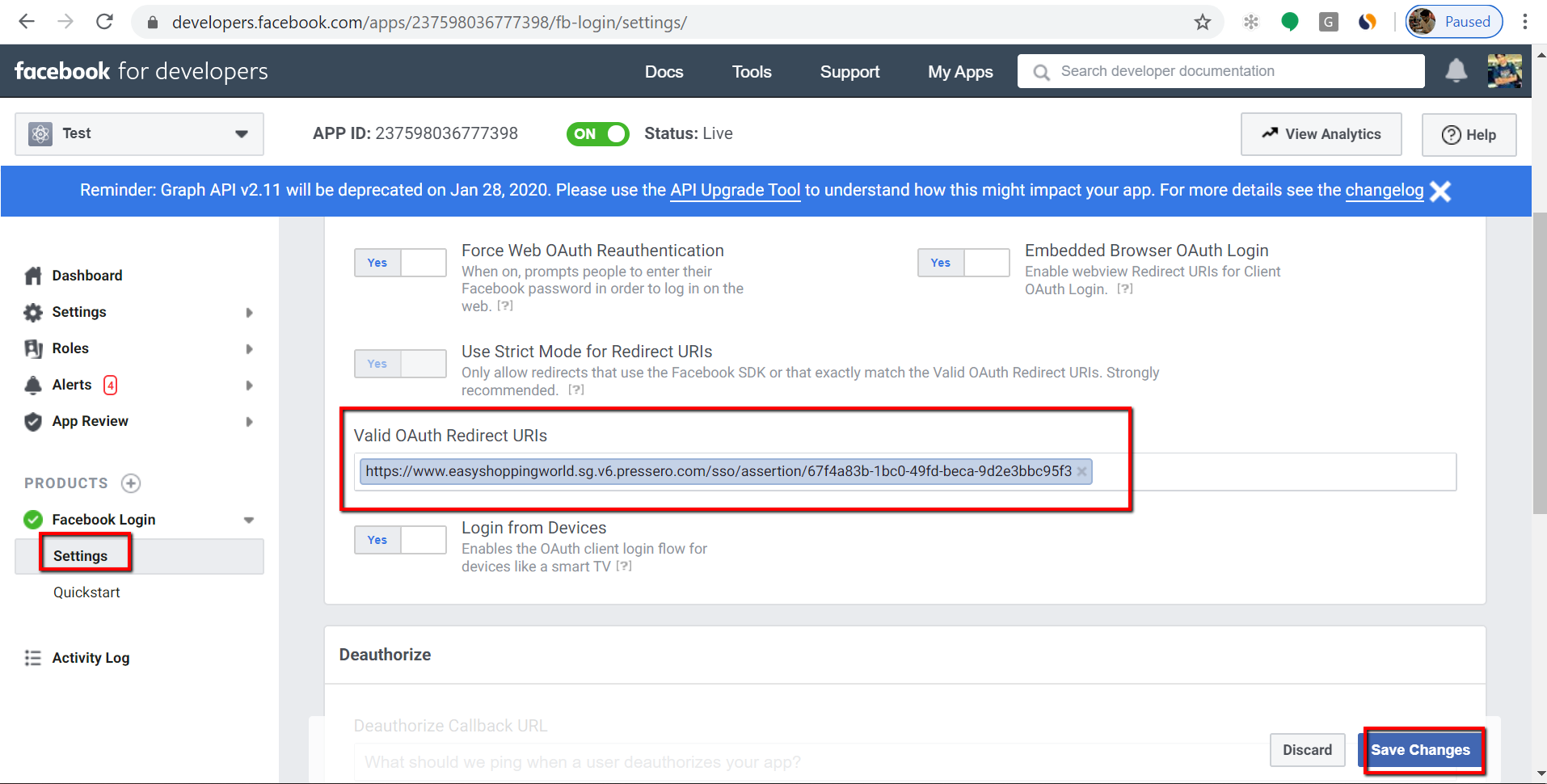Collapse the Facebook Login product arrow
Screen dimensions: 1547x784
coord(249,521)
